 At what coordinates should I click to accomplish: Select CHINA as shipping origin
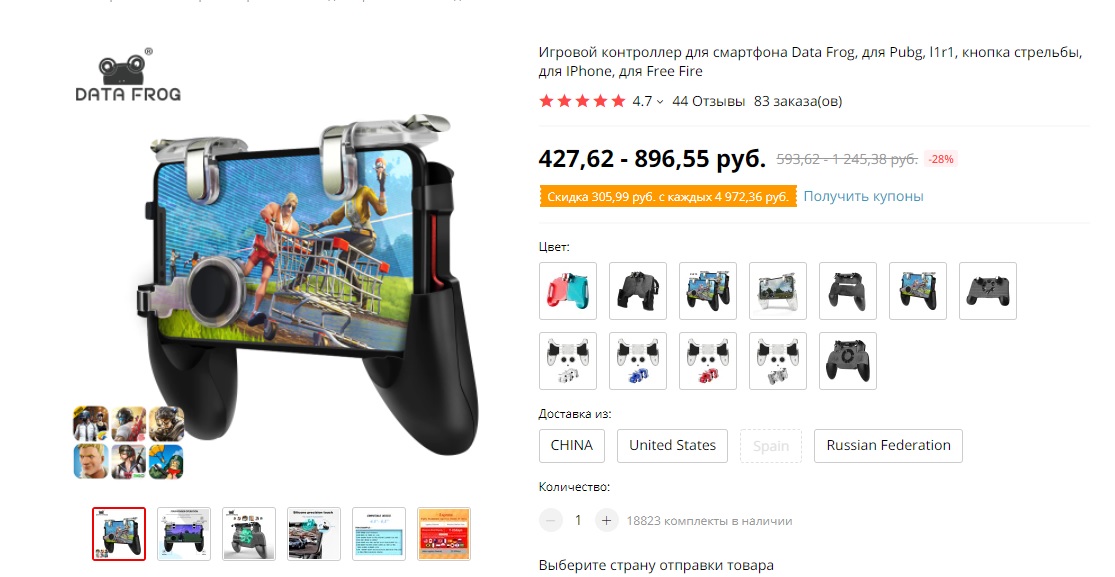click(x=572, y=445)
